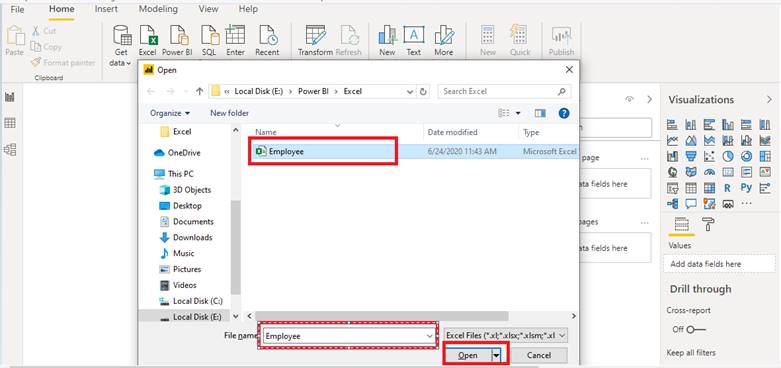This screenshot has width=781, height=368.
Task: Toggle the Cross-report switch
Action: click(695, 330)
